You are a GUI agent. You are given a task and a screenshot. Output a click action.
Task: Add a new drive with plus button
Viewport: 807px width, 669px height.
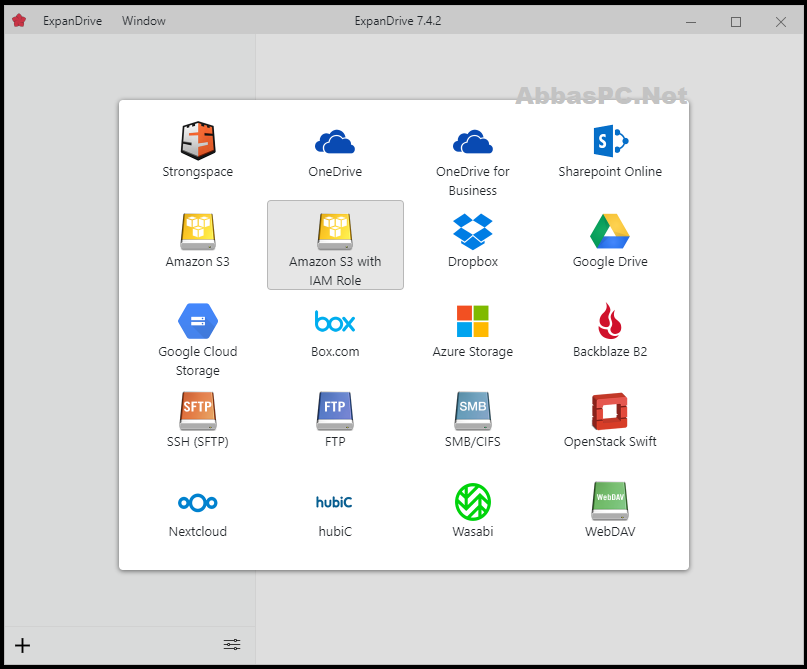click(23, 645)
